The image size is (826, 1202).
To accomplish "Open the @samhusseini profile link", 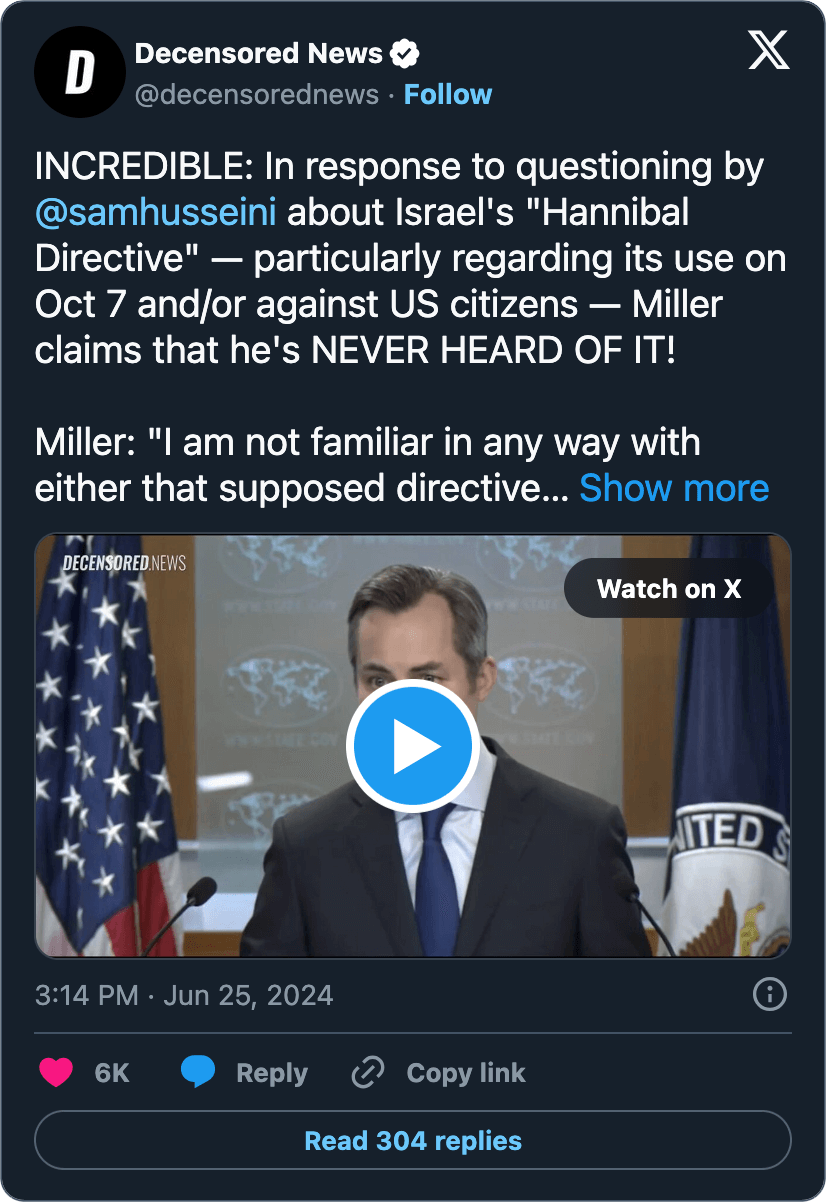I will (155, 212).
